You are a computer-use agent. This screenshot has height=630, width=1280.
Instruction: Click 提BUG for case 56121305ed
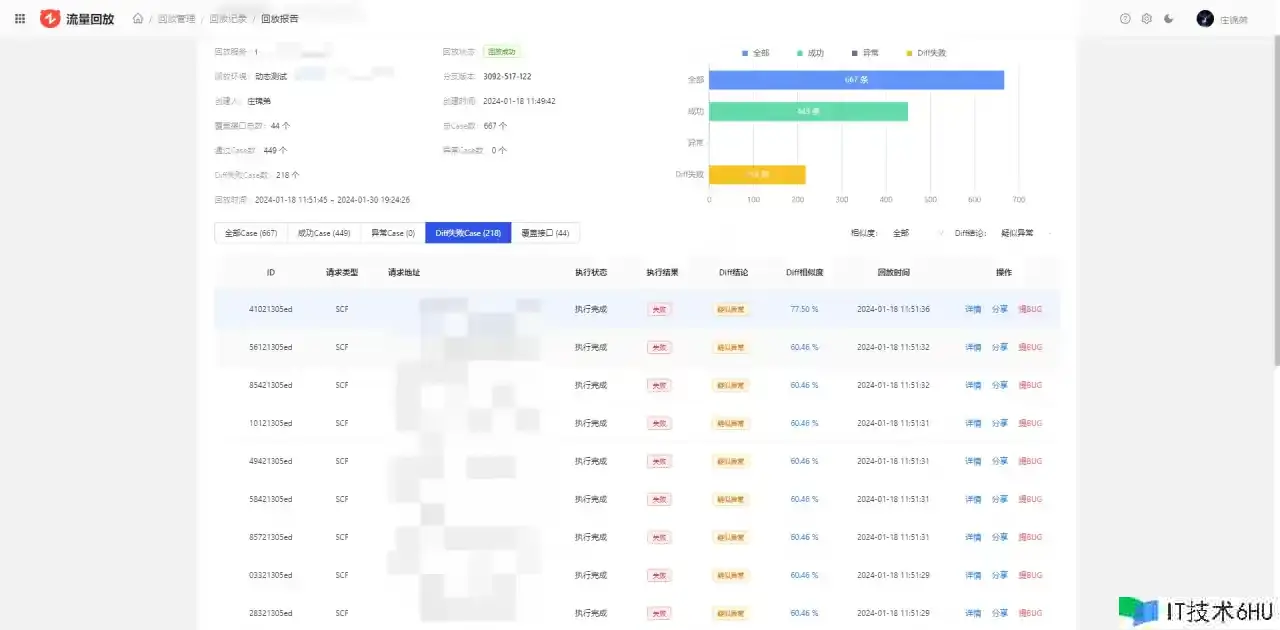pyautogui.click(x=1030, y=347)
